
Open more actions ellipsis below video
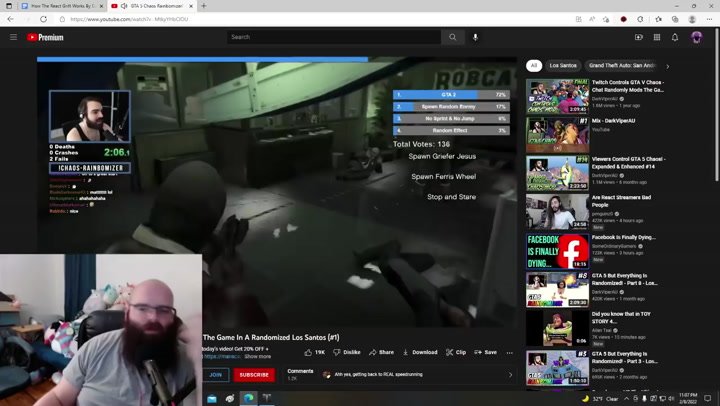coord(509,353)
